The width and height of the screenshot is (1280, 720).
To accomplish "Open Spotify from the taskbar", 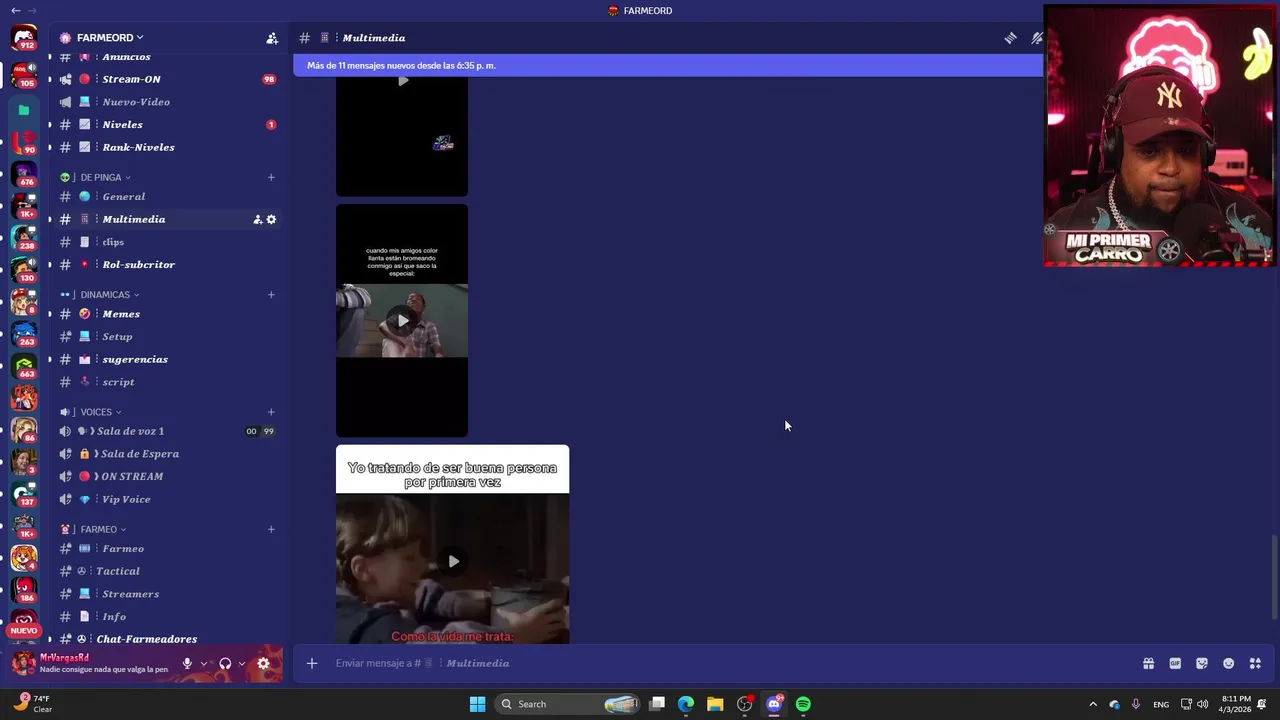I will (803, 704).
